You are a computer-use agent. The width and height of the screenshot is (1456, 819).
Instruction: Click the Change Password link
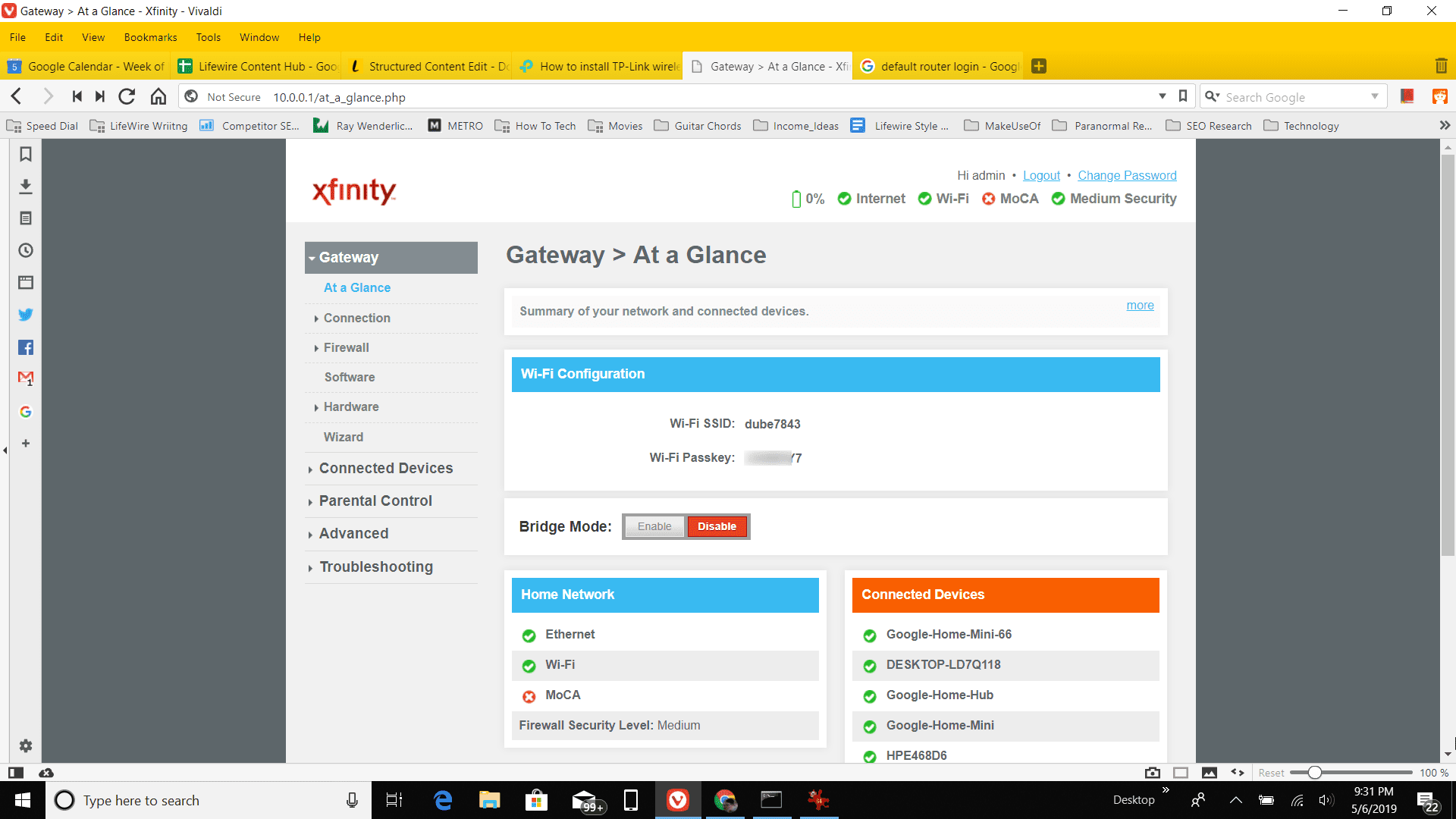click(1127, 175)
